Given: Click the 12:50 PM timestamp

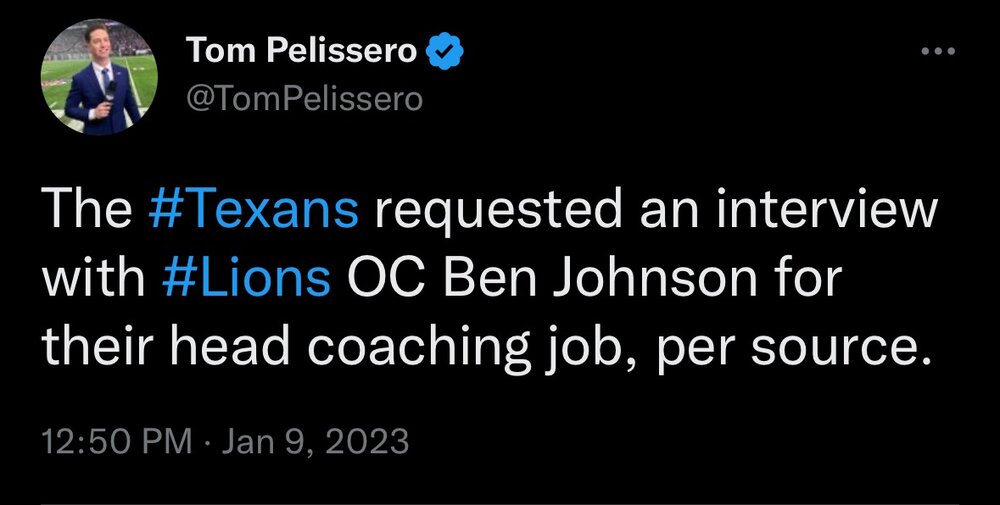Looking at the screenshot, I should [x=109, y=441].
